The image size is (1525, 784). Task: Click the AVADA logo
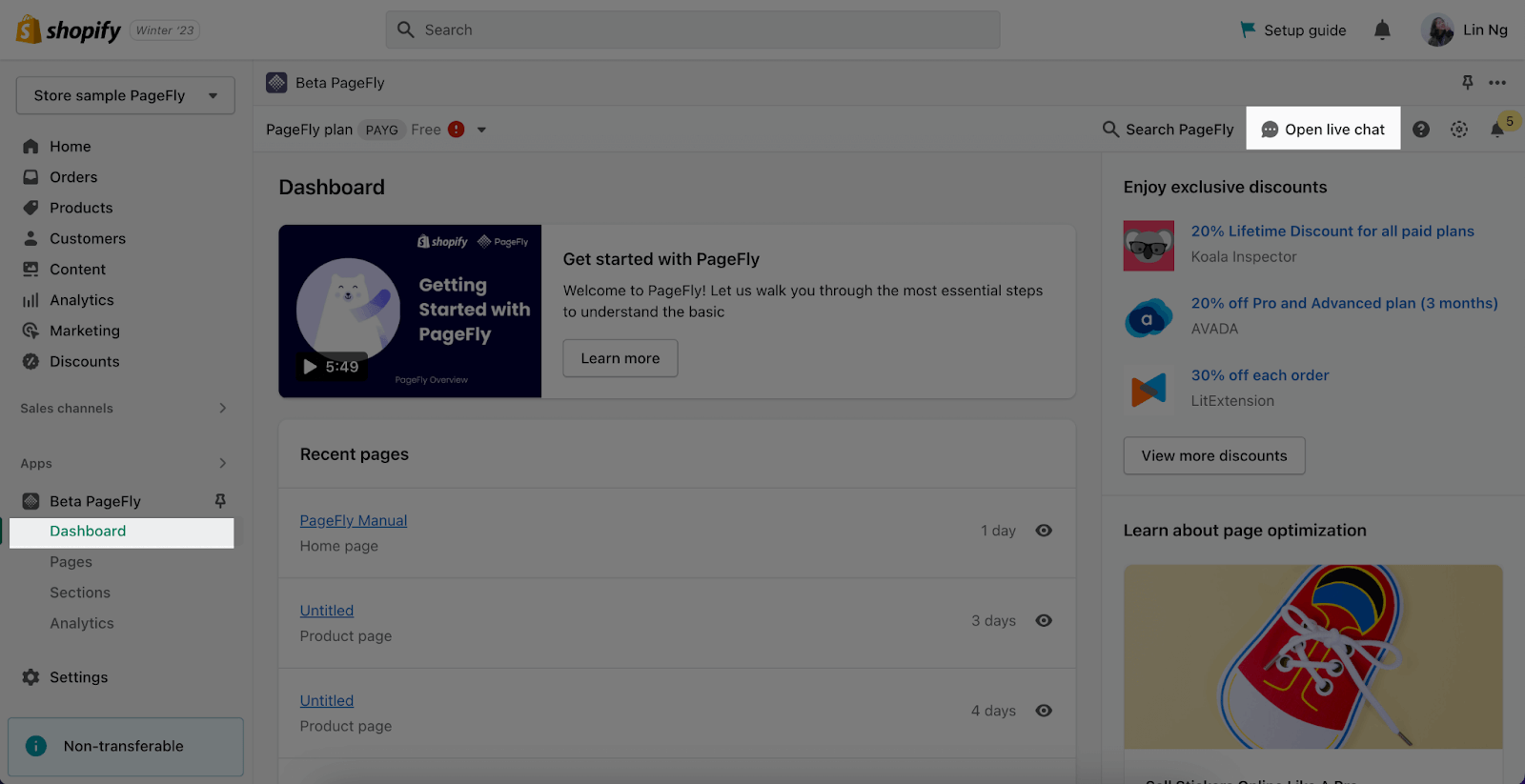pyautogui.click(x=1149, y=318)
